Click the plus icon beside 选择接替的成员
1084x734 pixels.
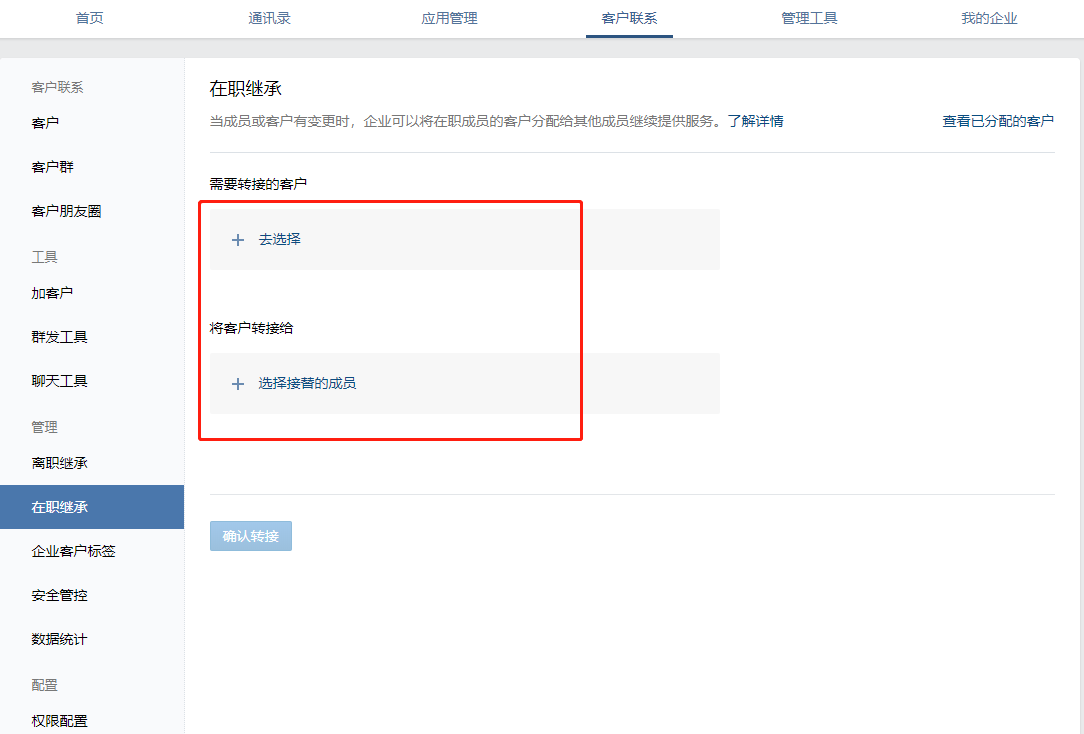click(238, 384)
